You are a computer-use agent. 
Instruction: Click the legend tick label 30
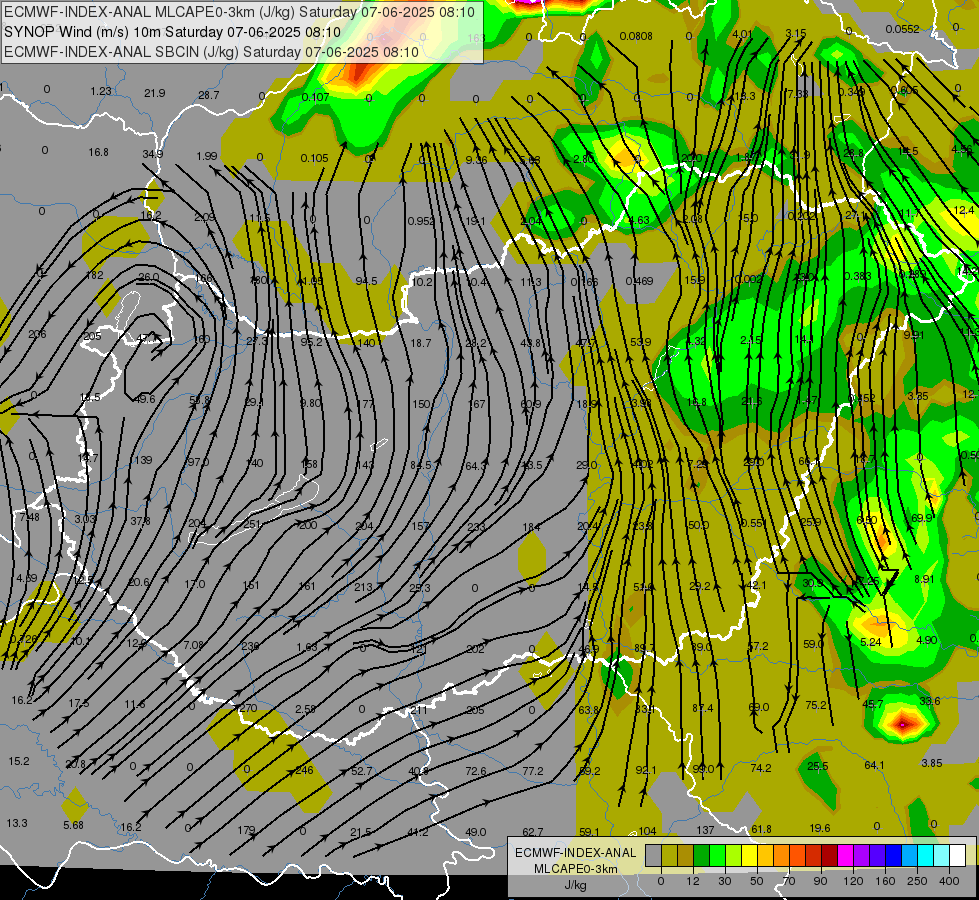click(724, 881)
